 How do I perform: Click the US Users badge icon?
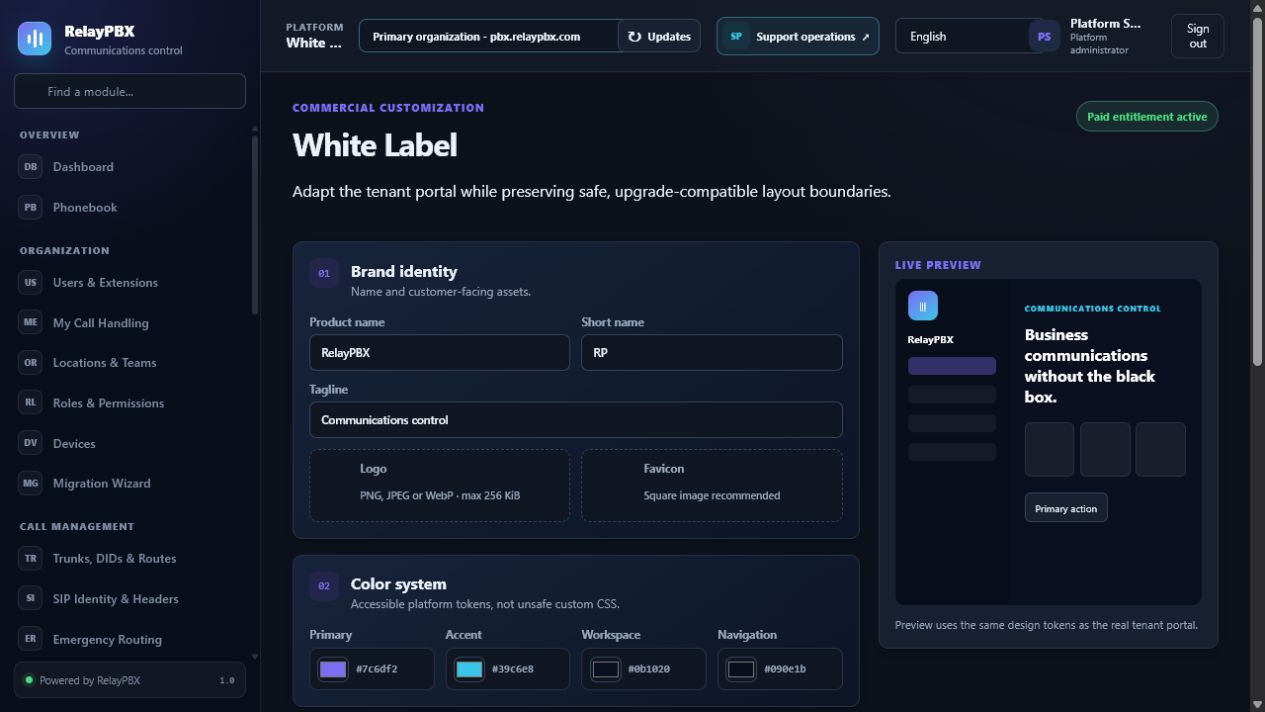[30, 282]
